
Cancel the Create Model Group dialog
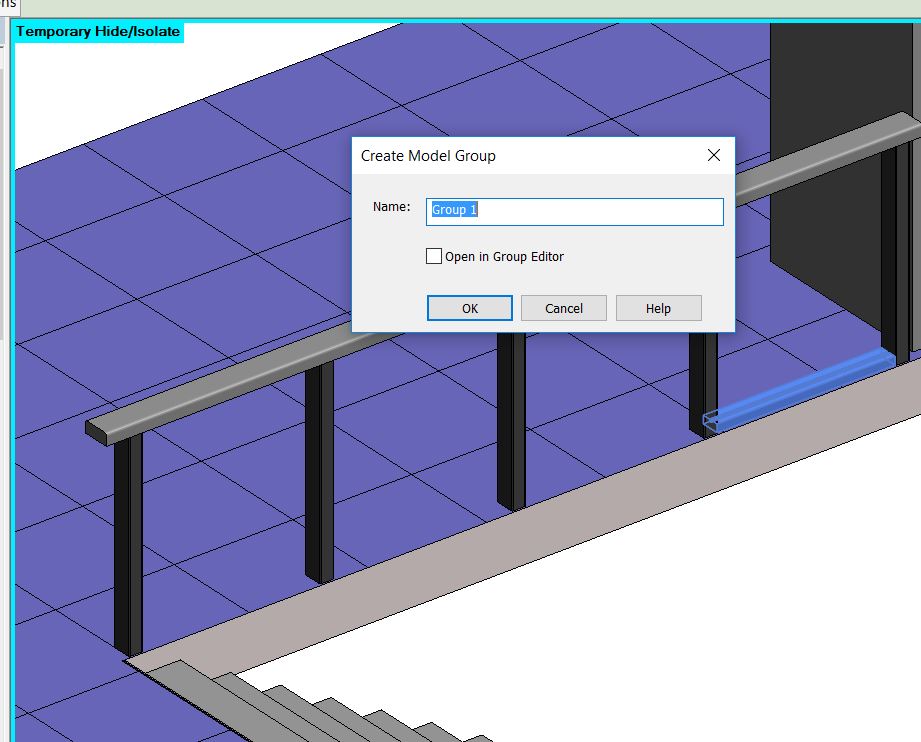click(x=563, y=308)
